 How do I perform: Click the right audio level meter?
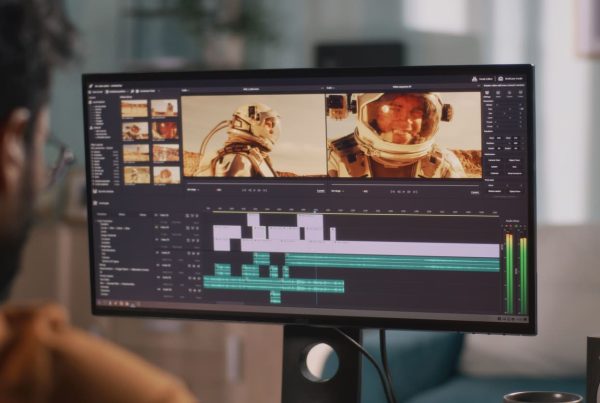coord(523,275)
